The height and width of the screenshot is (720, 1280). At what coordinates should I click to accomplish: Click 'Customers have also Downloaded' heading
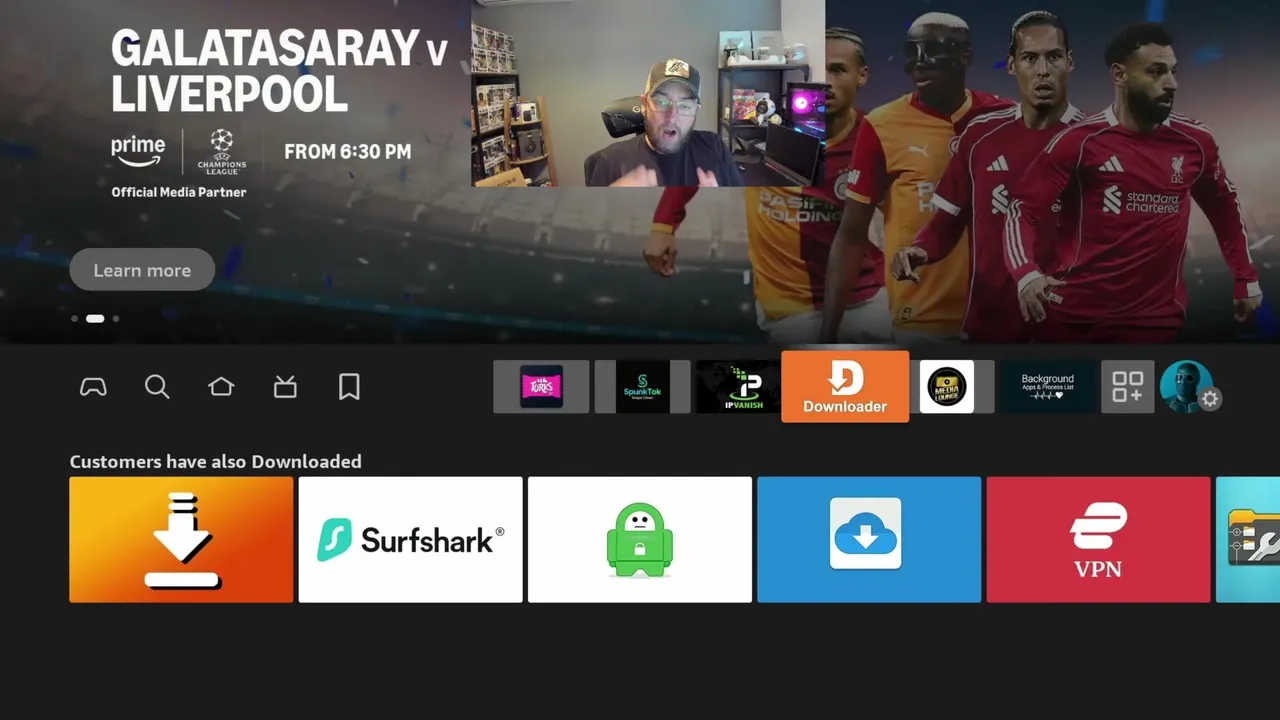point(215,461)
